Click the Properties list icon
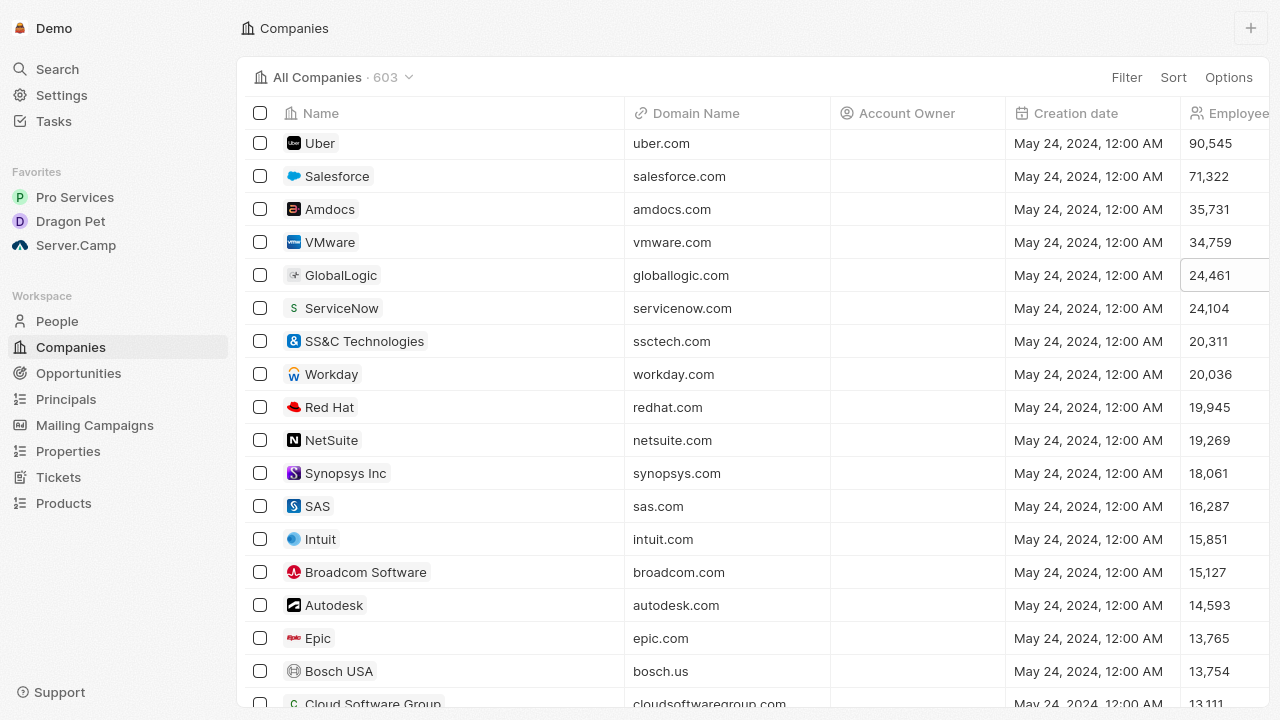1280x720 pixels. coord(20,451)
